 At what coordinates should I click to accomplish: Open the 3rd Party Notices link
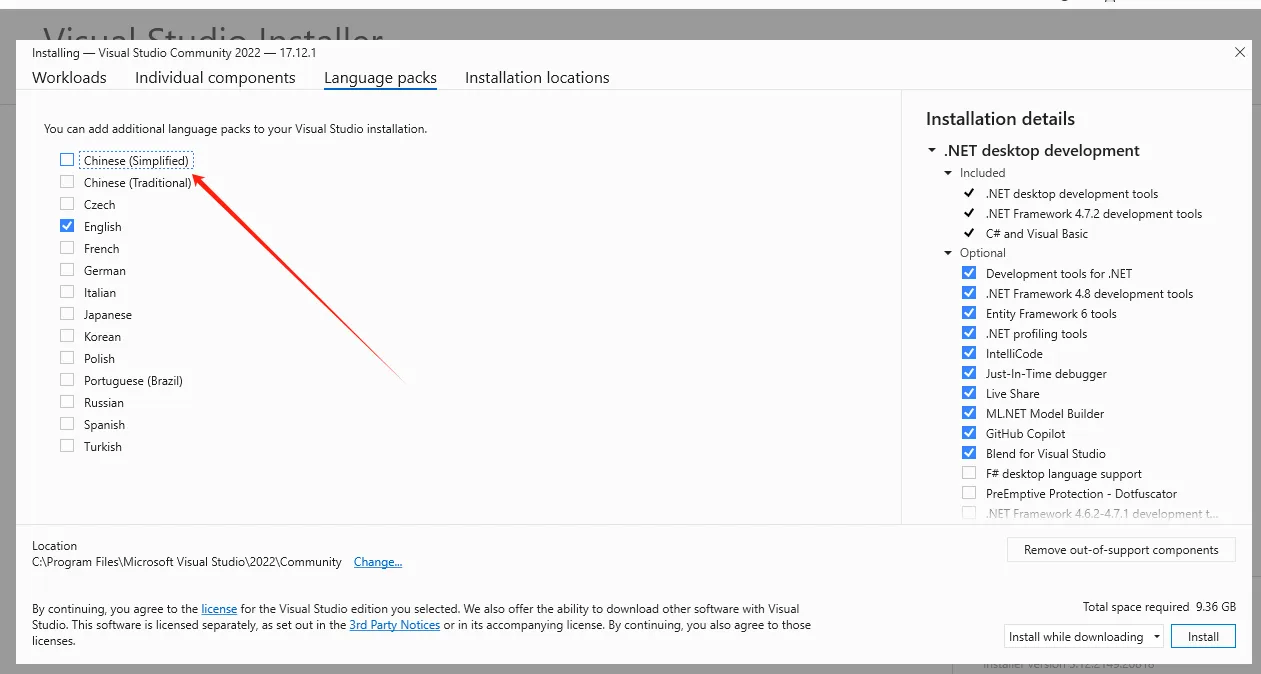394,625
